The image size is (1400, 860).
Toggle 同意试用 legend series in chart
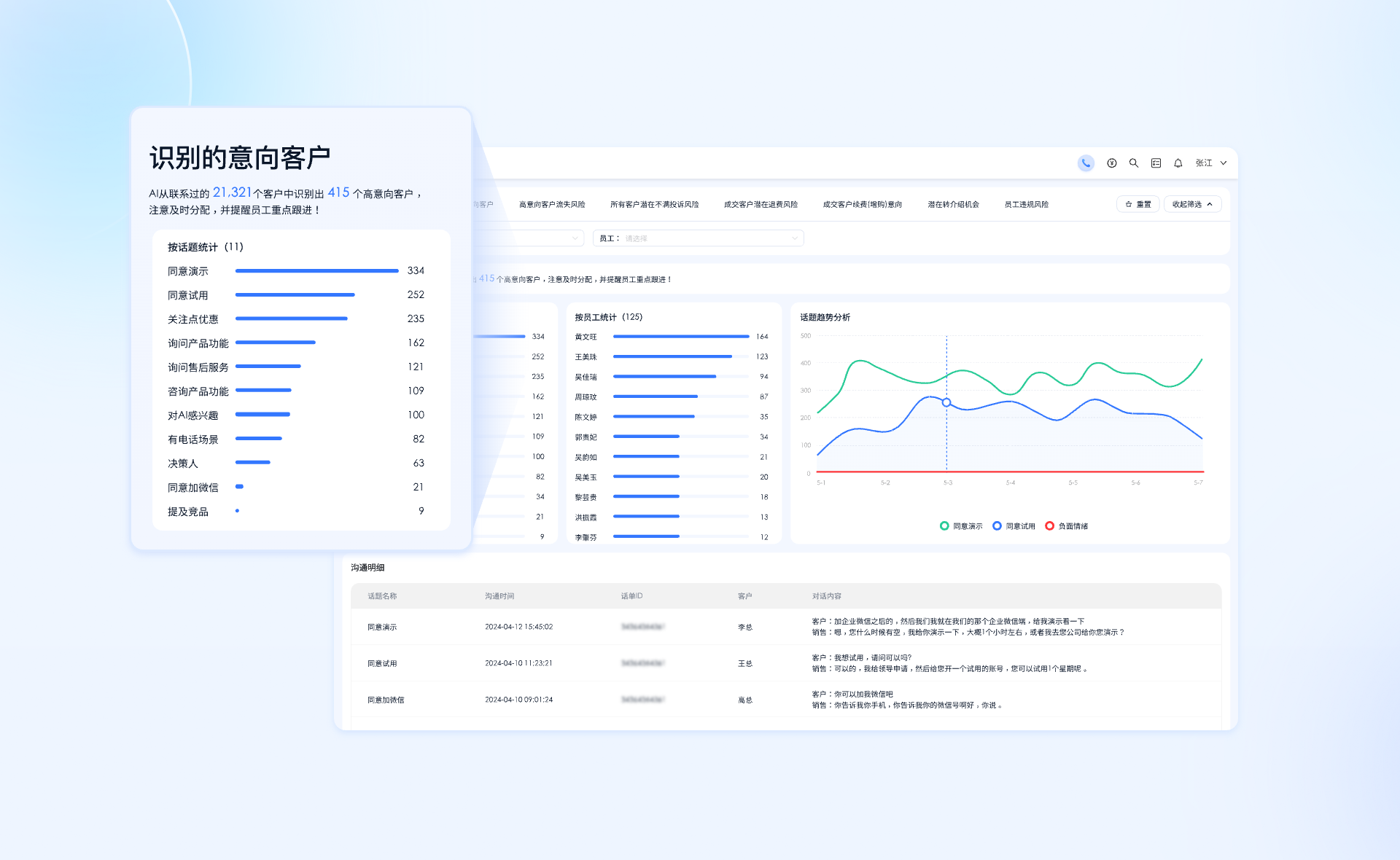point(1014,526)
